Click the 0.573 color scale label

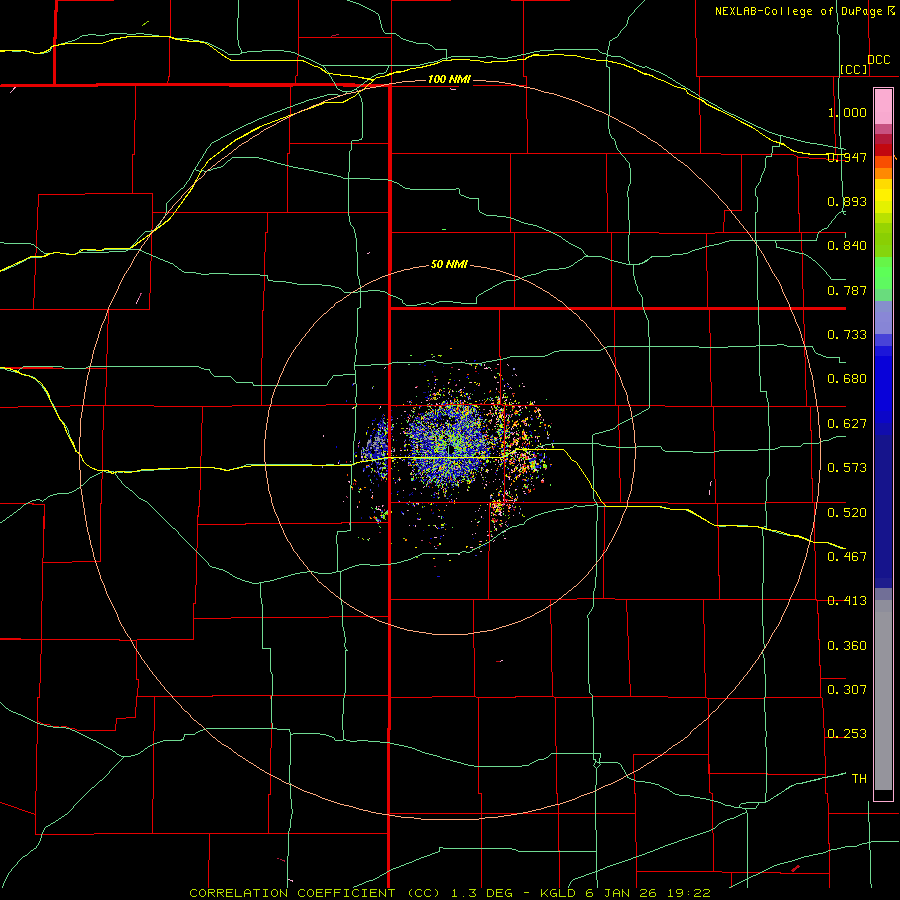847,468
